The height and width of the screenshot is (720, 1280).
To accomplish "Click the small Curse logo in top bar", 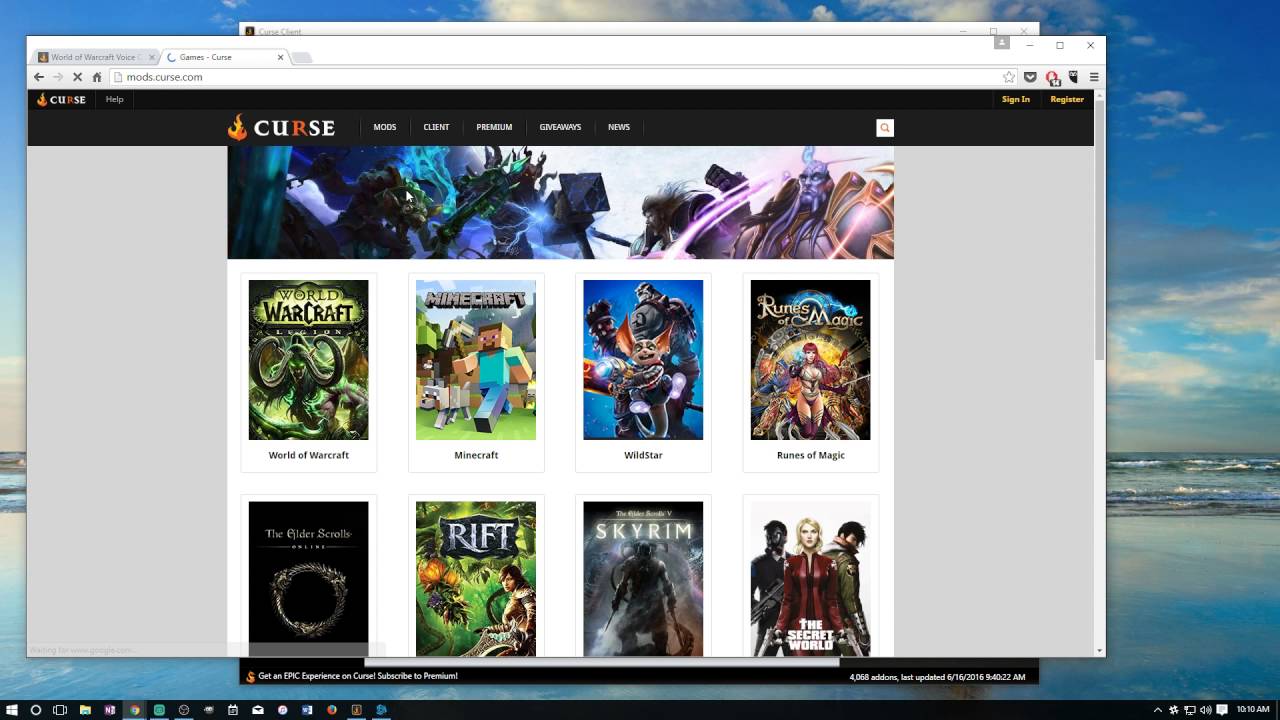I will [61, 99].
